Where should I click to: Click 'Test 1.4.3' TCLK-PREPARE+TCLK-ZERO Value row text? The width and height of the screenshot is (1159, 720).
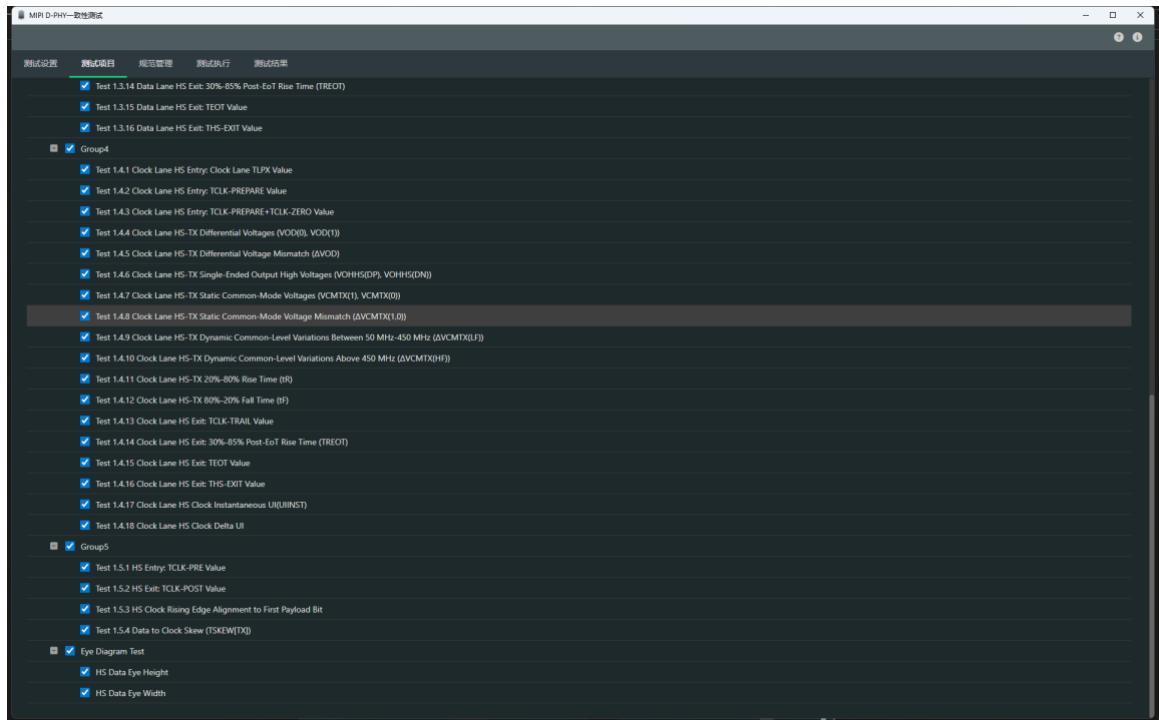coord(214,211)
